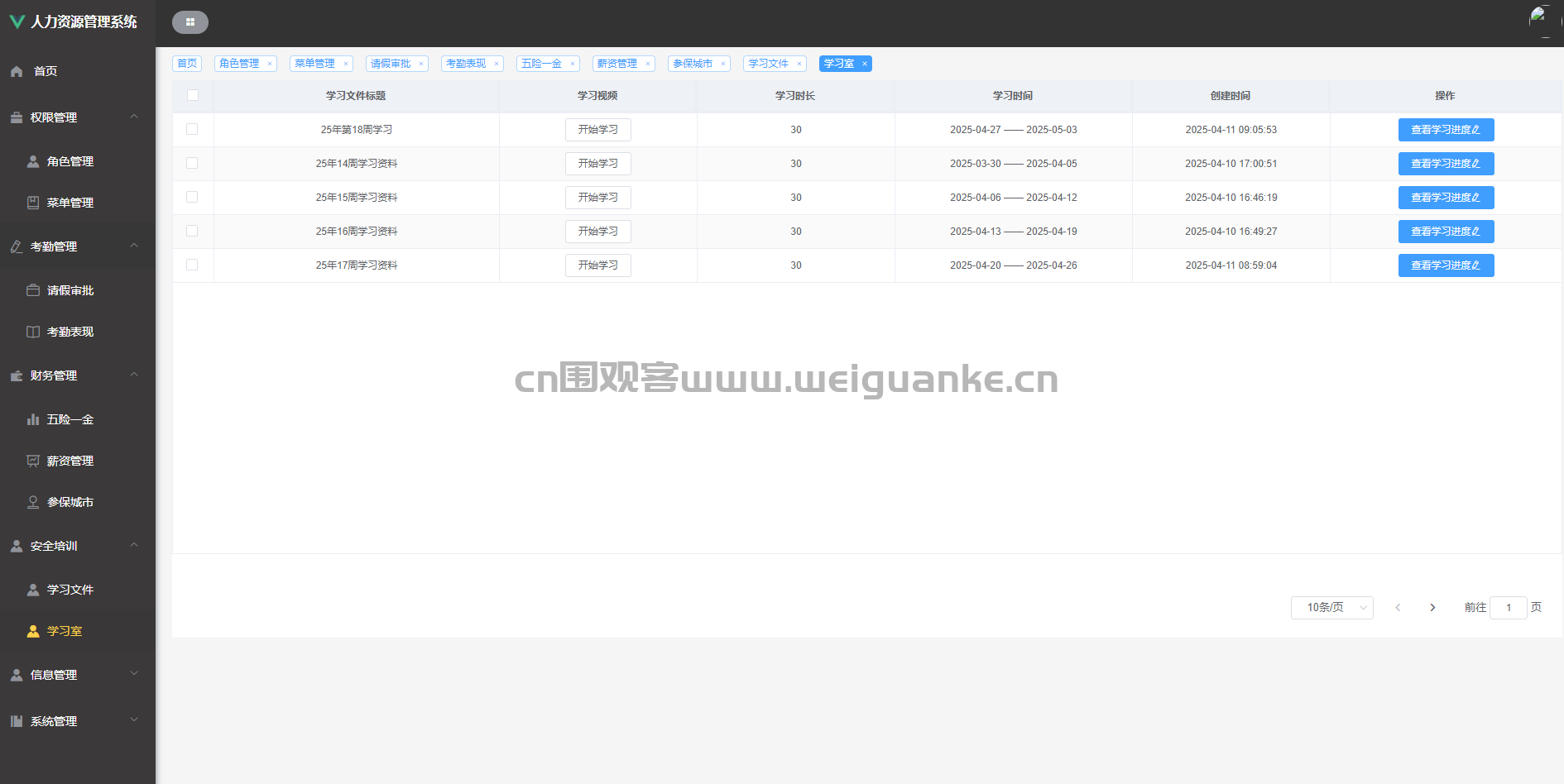Image resolution: width=1564 pixels, height=784 pixels.
Task: Click the 菜单管理 notebook icon
Action: pos(33,203)
